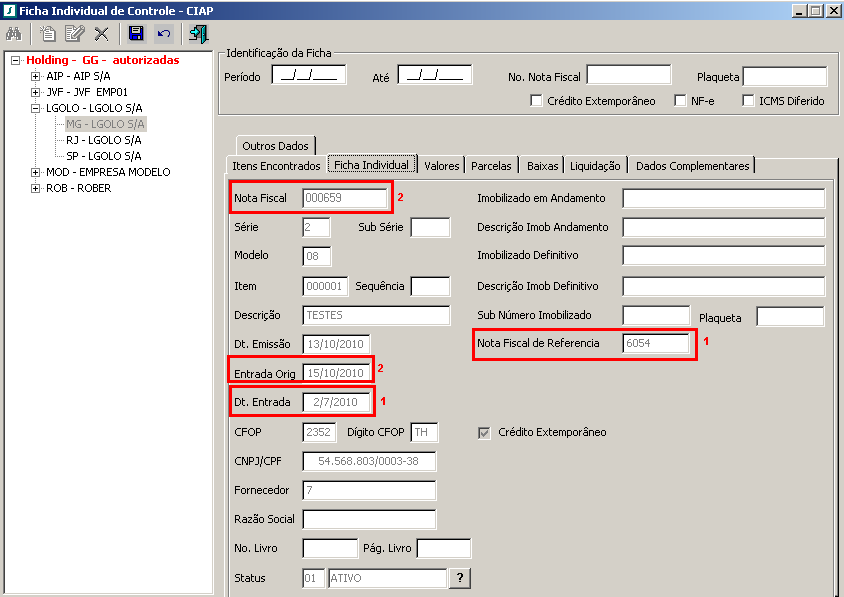The height and width of the screenshot is (597, 844).
Task: Toggle the NF-e checkbox
Action: (x=680, y=101)
